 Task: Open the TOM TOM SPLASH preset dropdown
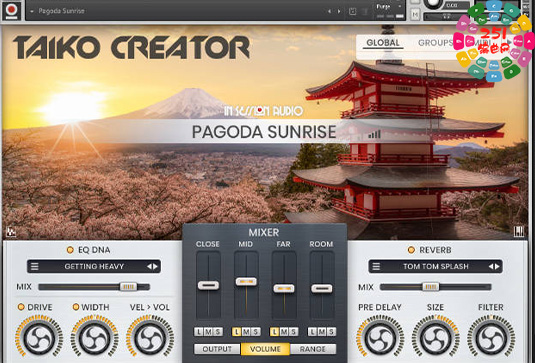click(435, 266)
